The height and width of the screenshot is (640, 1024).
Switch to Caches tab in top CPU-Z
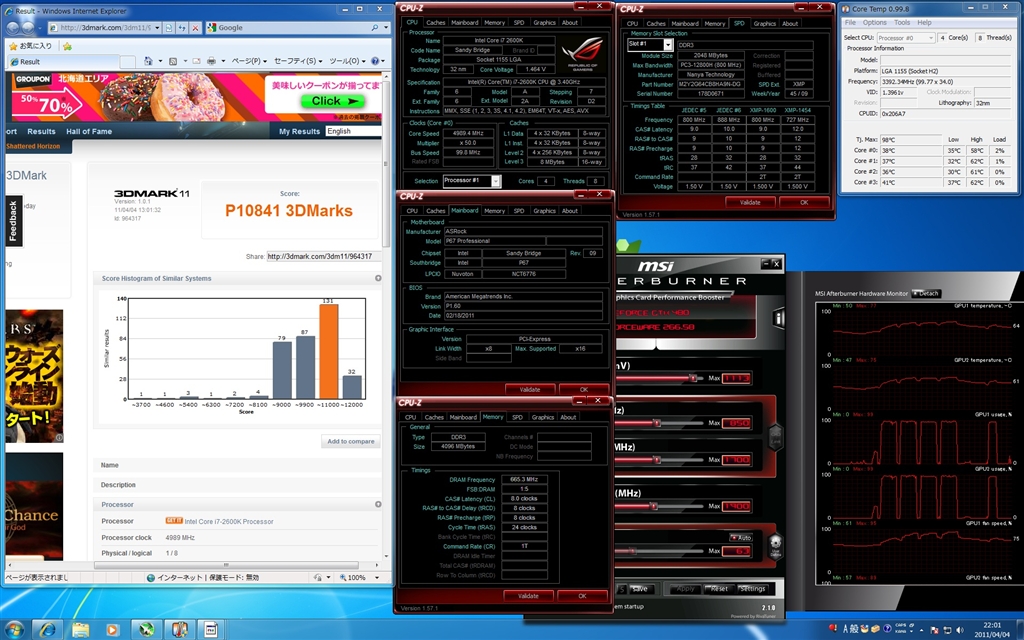[x=436, y=22]
